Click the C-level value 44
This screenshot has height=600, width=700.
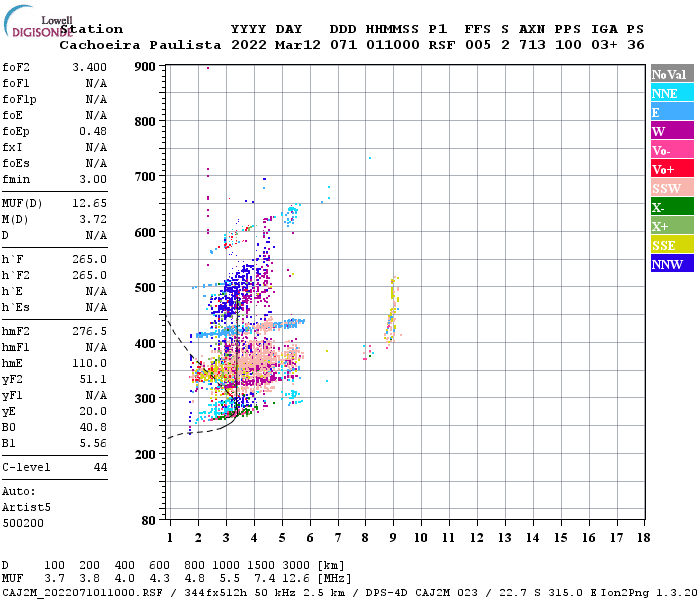(x=100, y=467)
